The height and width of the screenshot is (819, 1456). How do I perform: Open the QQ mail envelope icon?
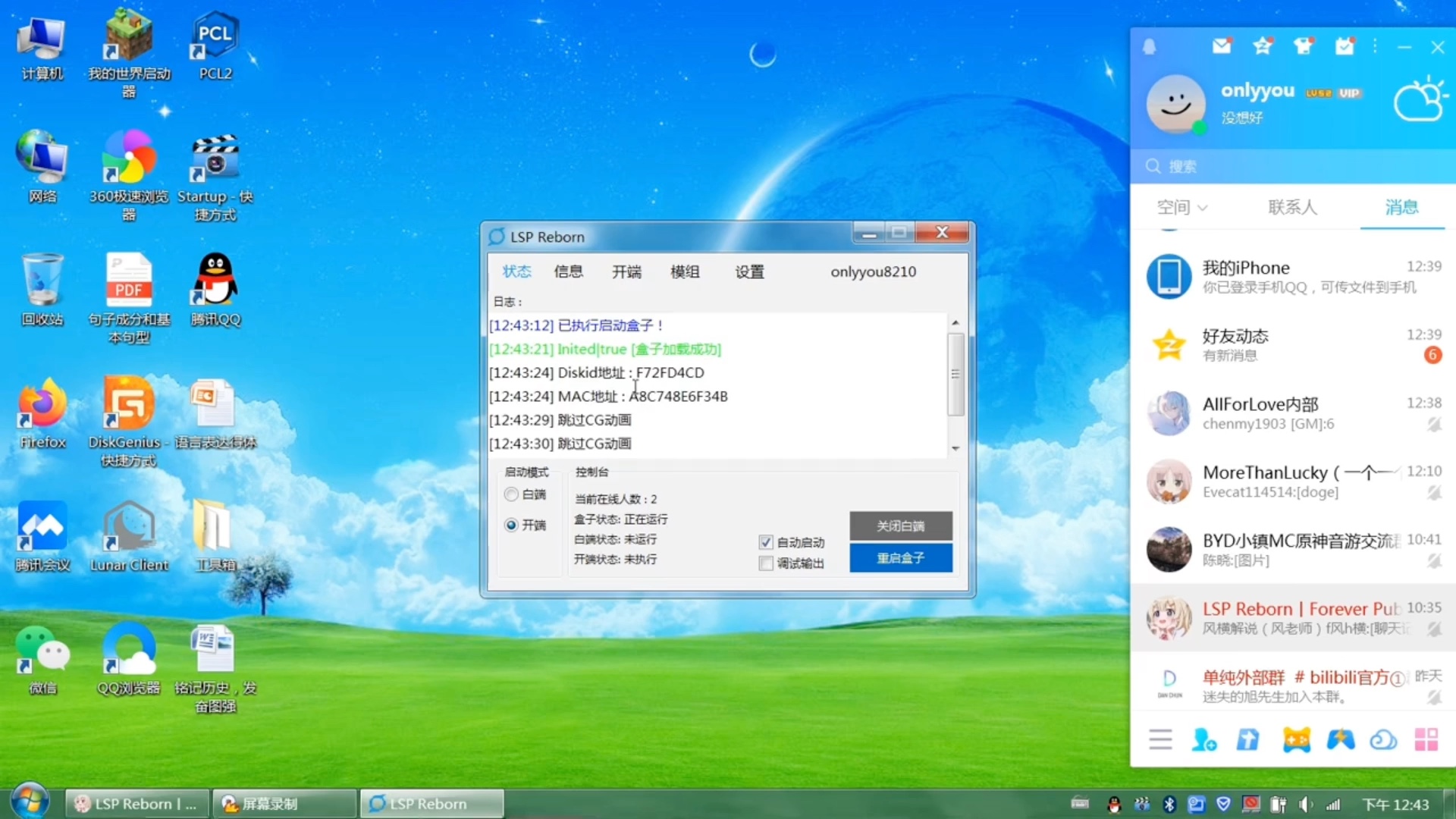(1221, 46)
